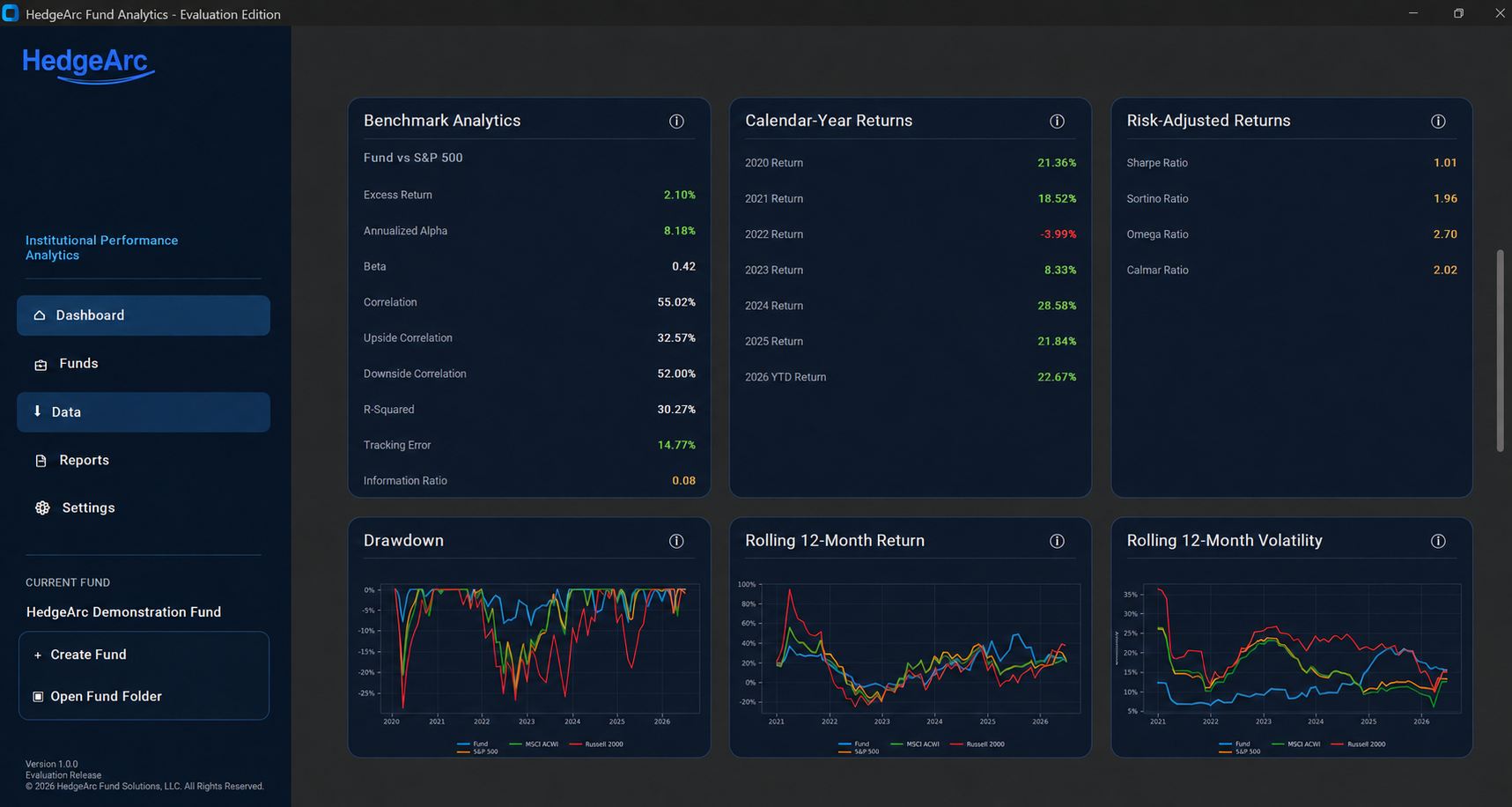Viewport: 1512px width, 807px height.
Task: Open Rolling 12-Month Return info icon
Action: point(1057,541)
